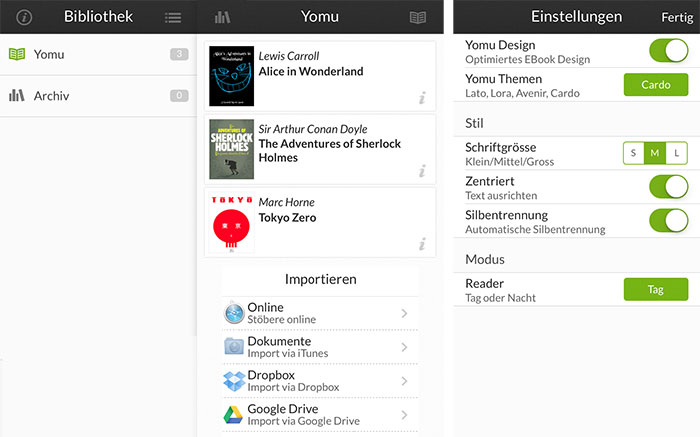The height and width of the screenshot is (437, 700).
Task: Click the Safari compass icon for Online
Action: coord(234,313)
